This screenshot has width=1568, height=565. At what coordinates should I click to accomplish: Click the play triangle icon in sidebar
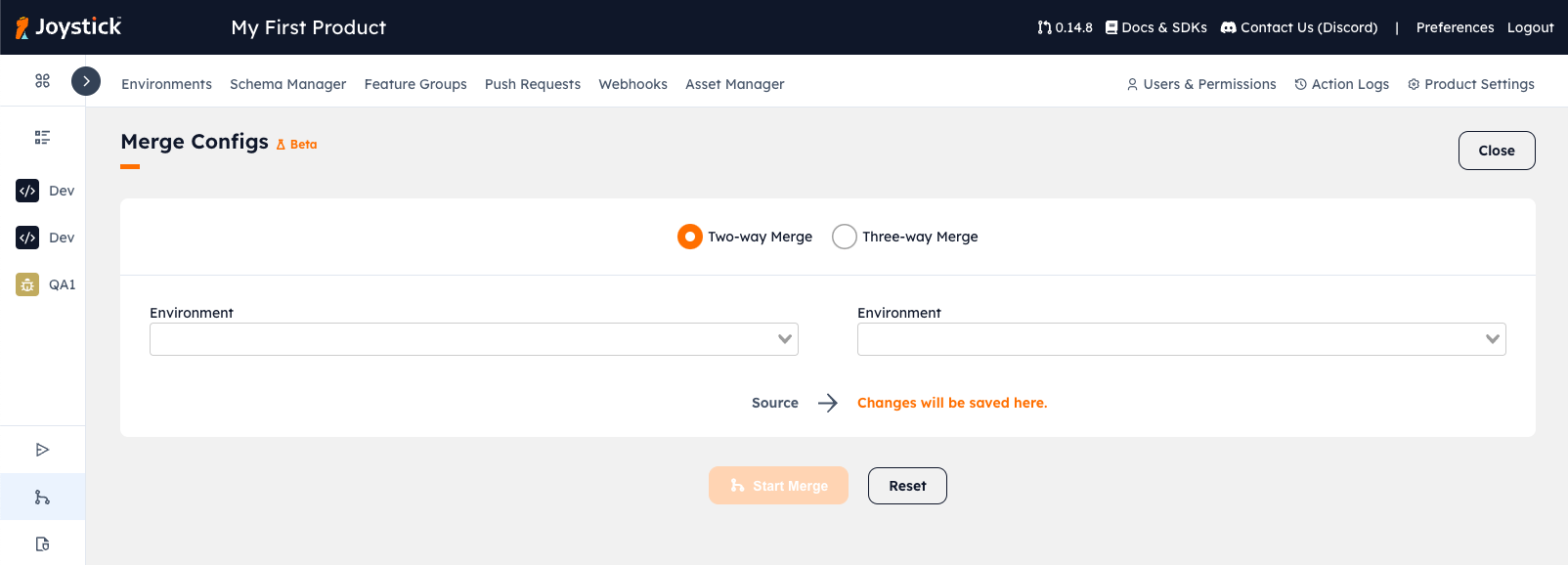42,450
